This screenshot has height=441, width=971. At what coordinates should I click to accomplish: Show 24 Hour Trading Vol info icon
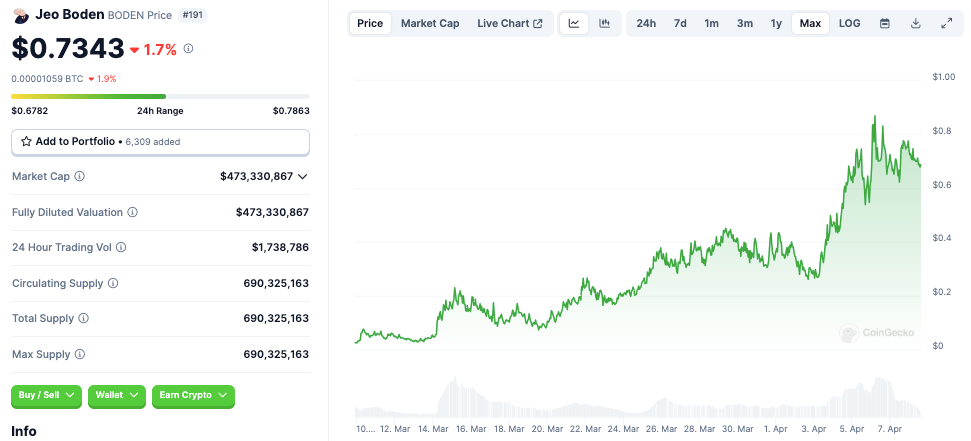tap(121, 247)
